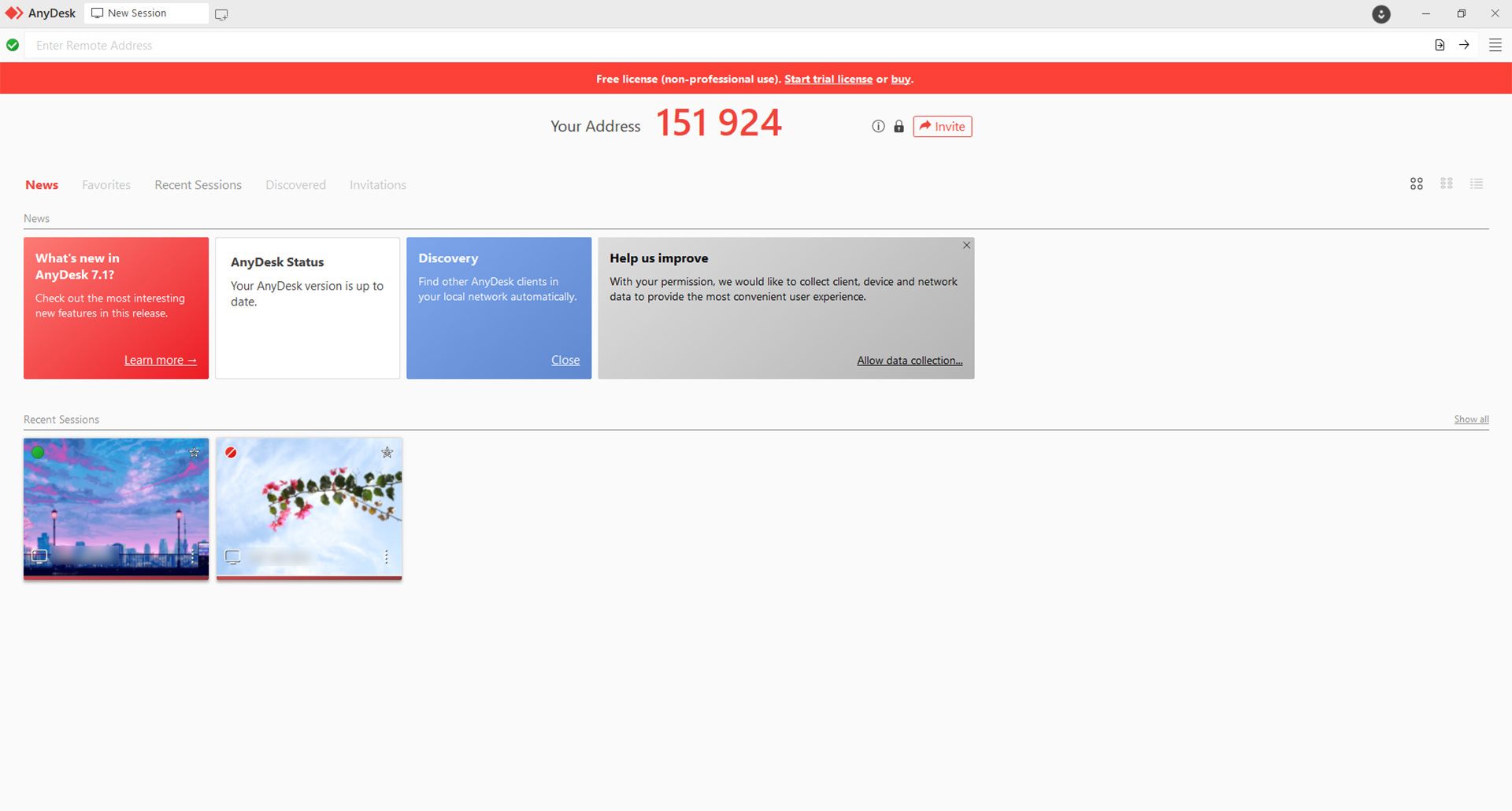This screenshot has height=811, width=1512.
Task: Open file transfer icon beside address bar
Action: 1440,45
